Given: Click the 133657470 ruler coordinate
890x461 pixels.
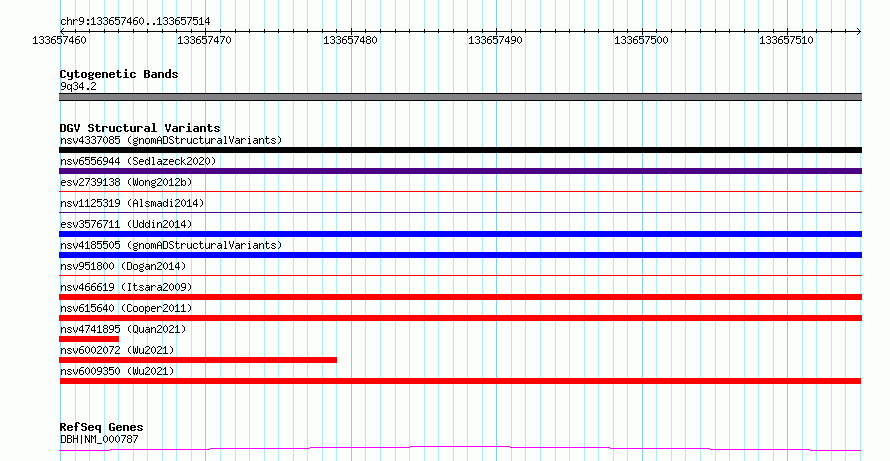Looking at the screenshot, I should pyautogui.click(x=204, y=40).
